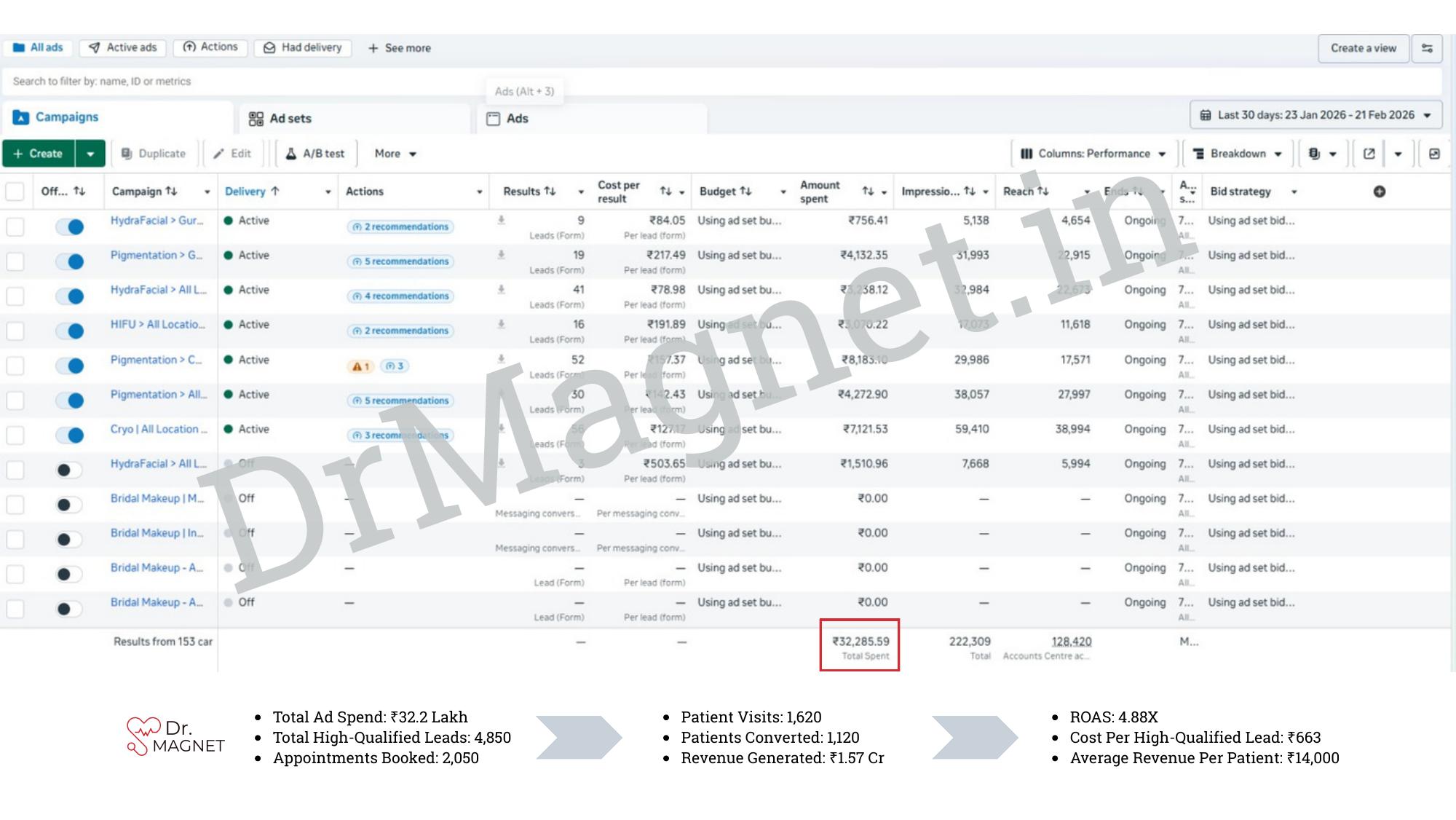Click the total reach value 128,420

1071,642
